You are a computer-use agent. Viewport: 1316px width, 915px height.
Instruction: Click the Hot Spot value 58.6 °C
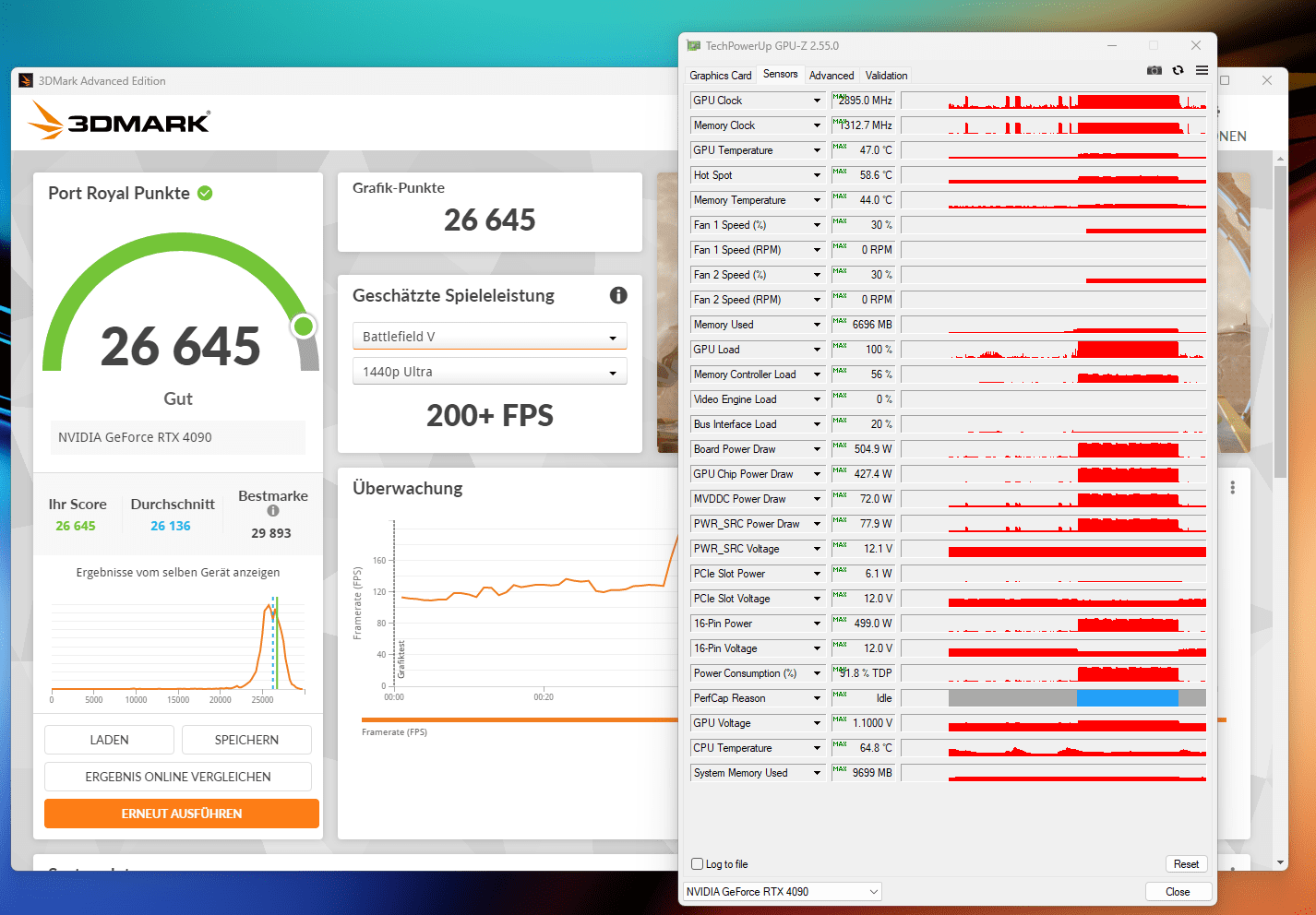coord(876,175)
